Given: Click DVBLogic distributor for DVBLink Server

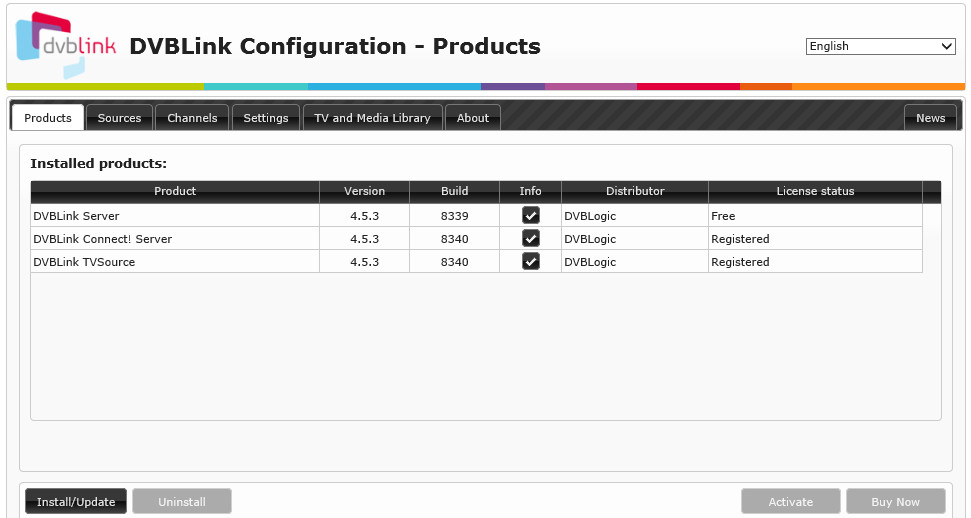Looking at the screenshot, I should [590, 216].
